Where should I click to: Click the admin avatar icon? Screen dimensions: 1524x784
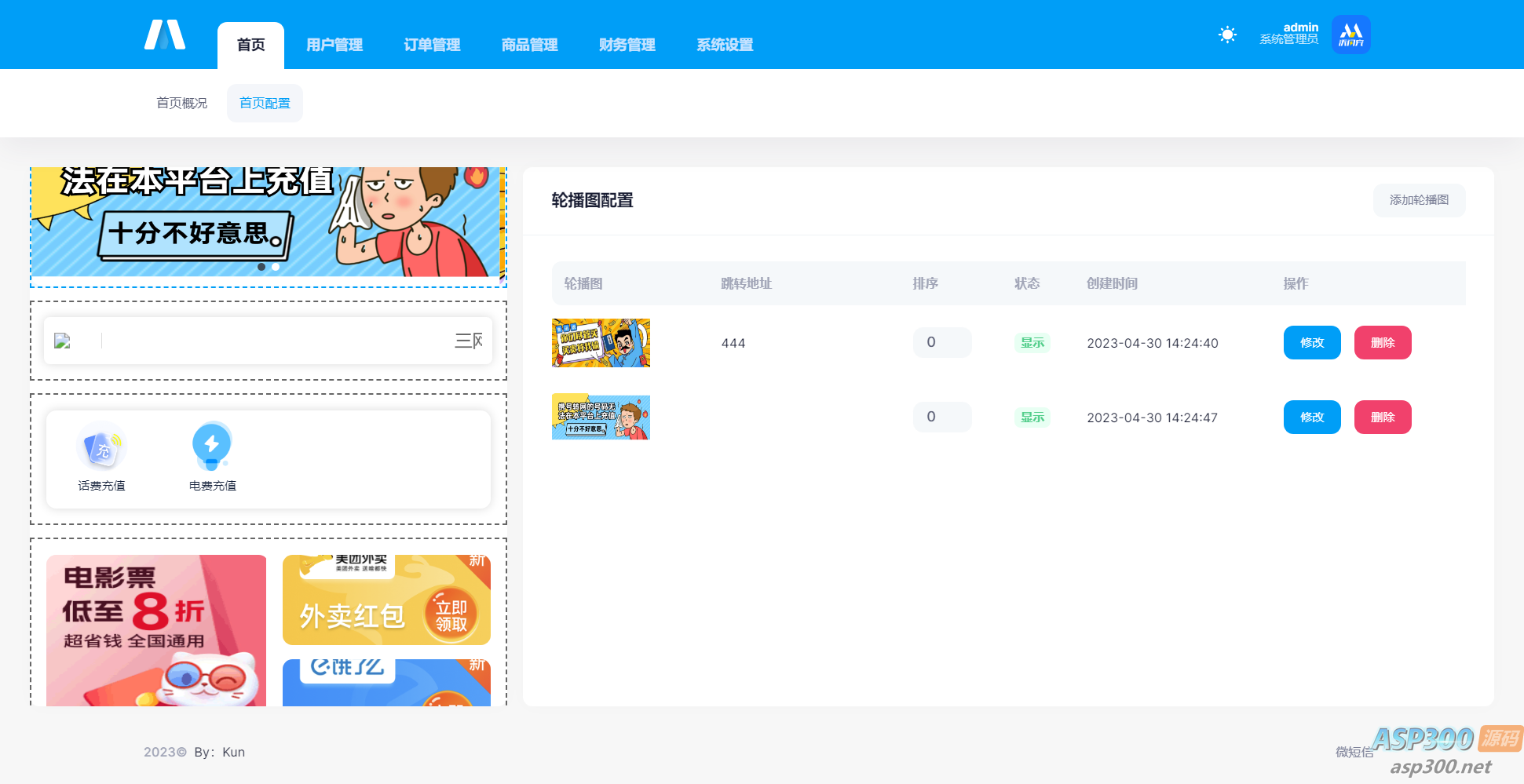1350,35
